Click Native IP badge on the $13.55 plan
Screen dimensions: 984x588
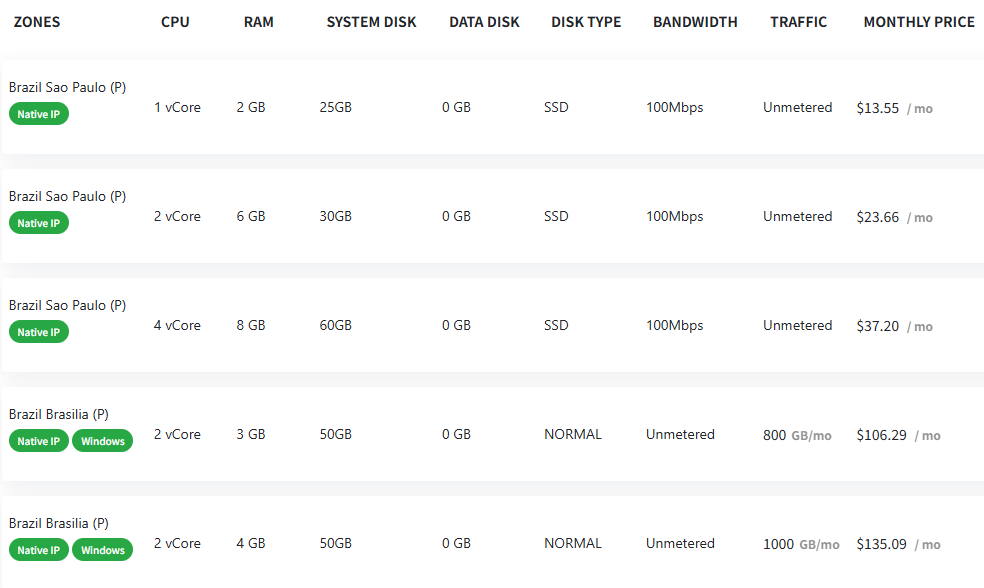click(x=39, y=114)
